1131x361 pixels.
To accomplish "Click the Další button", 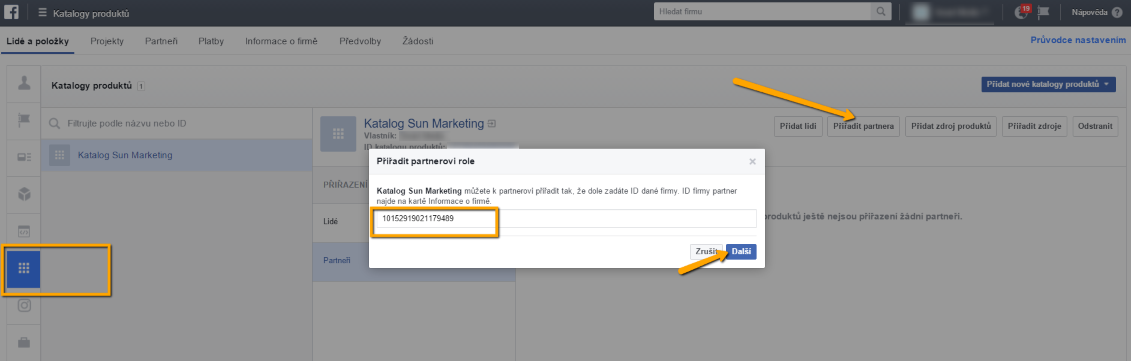I will click(x=741, y=251).
